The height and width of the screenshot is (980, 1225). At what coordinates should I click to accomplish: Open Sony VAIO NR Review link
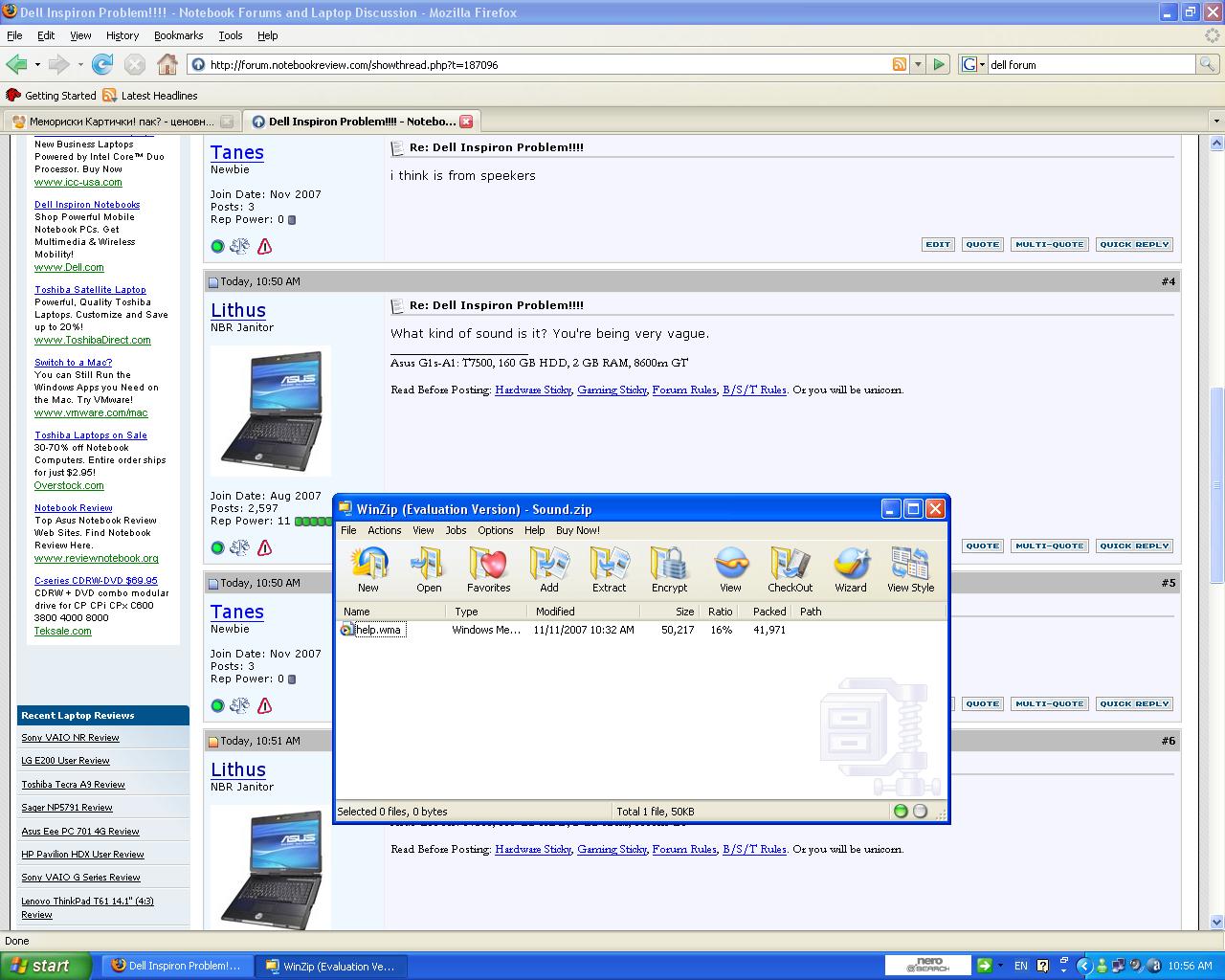pyautogui.click(x=70, y=738)
